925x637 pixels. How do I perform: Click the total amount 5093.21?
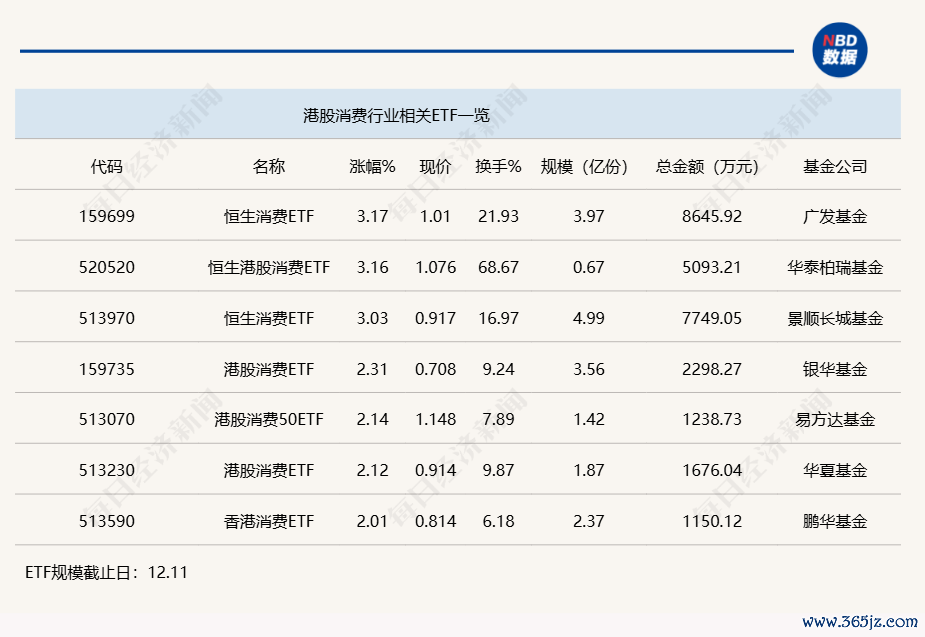point(712,267)
